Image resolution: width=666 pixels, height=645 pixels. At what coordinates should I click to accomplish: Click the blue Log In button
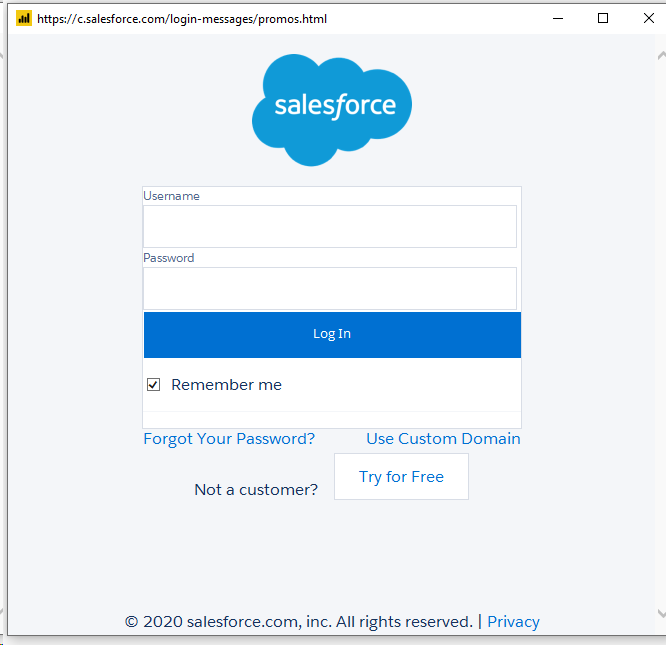332,335
